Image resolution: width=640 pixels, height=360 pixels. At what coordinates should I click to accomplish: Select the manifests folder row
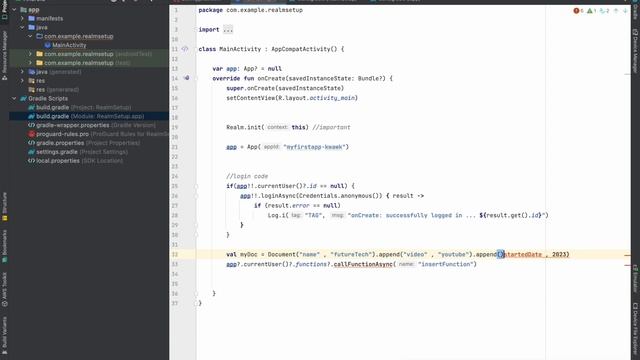pyautogui.click(x=89, y=18)
